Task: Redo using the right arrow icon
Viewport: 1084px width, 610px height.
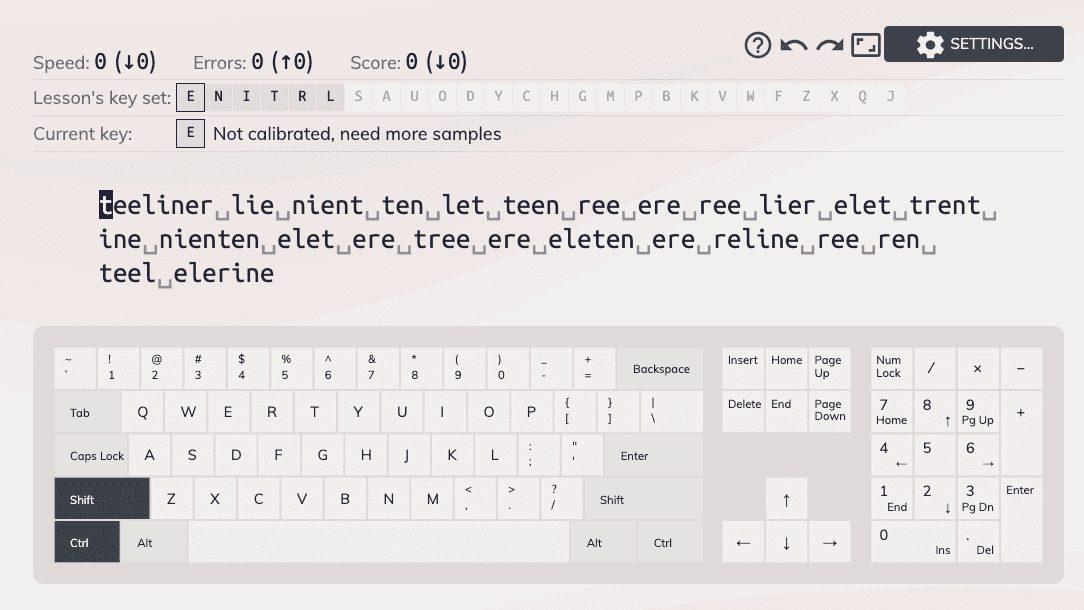Action: pos(829,45)
